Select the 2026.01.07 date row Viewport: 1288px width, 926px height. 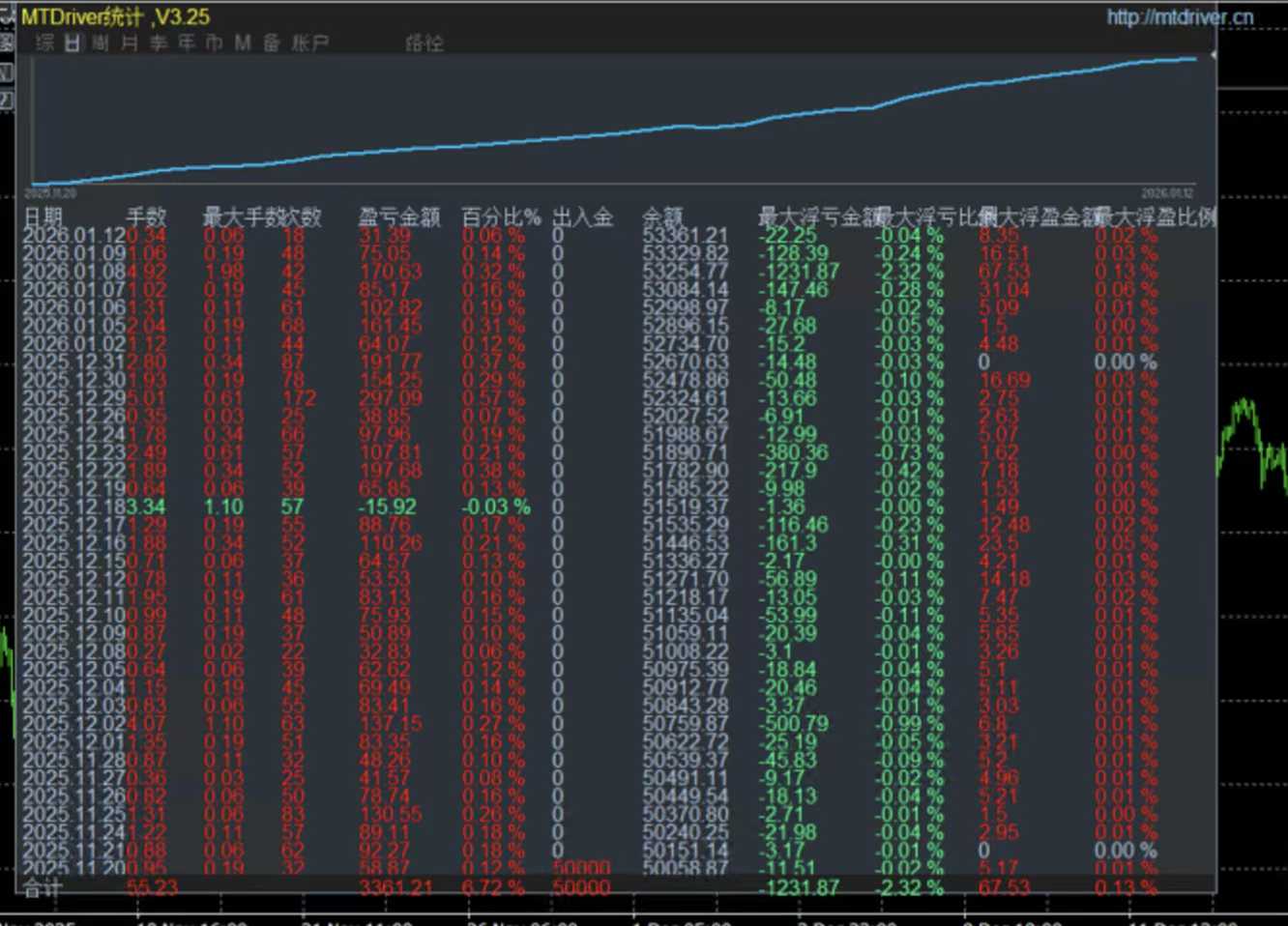point(73,289)
